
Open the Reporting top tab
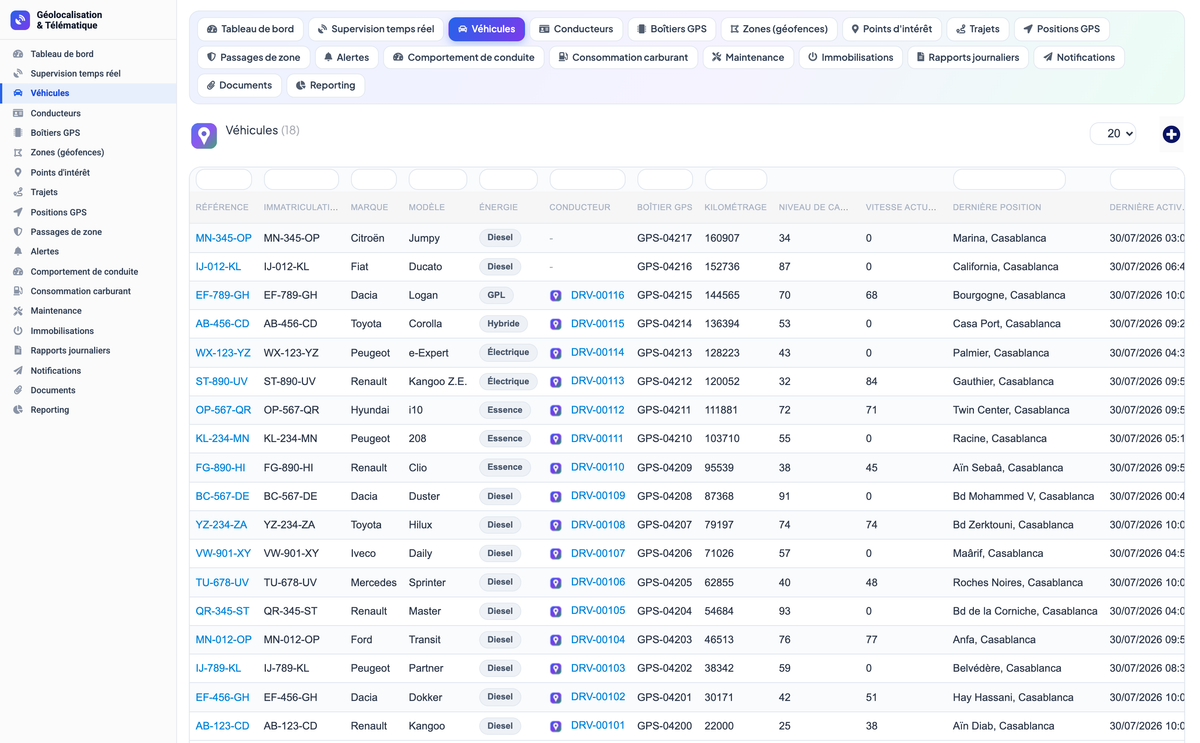tap(326, 85)
